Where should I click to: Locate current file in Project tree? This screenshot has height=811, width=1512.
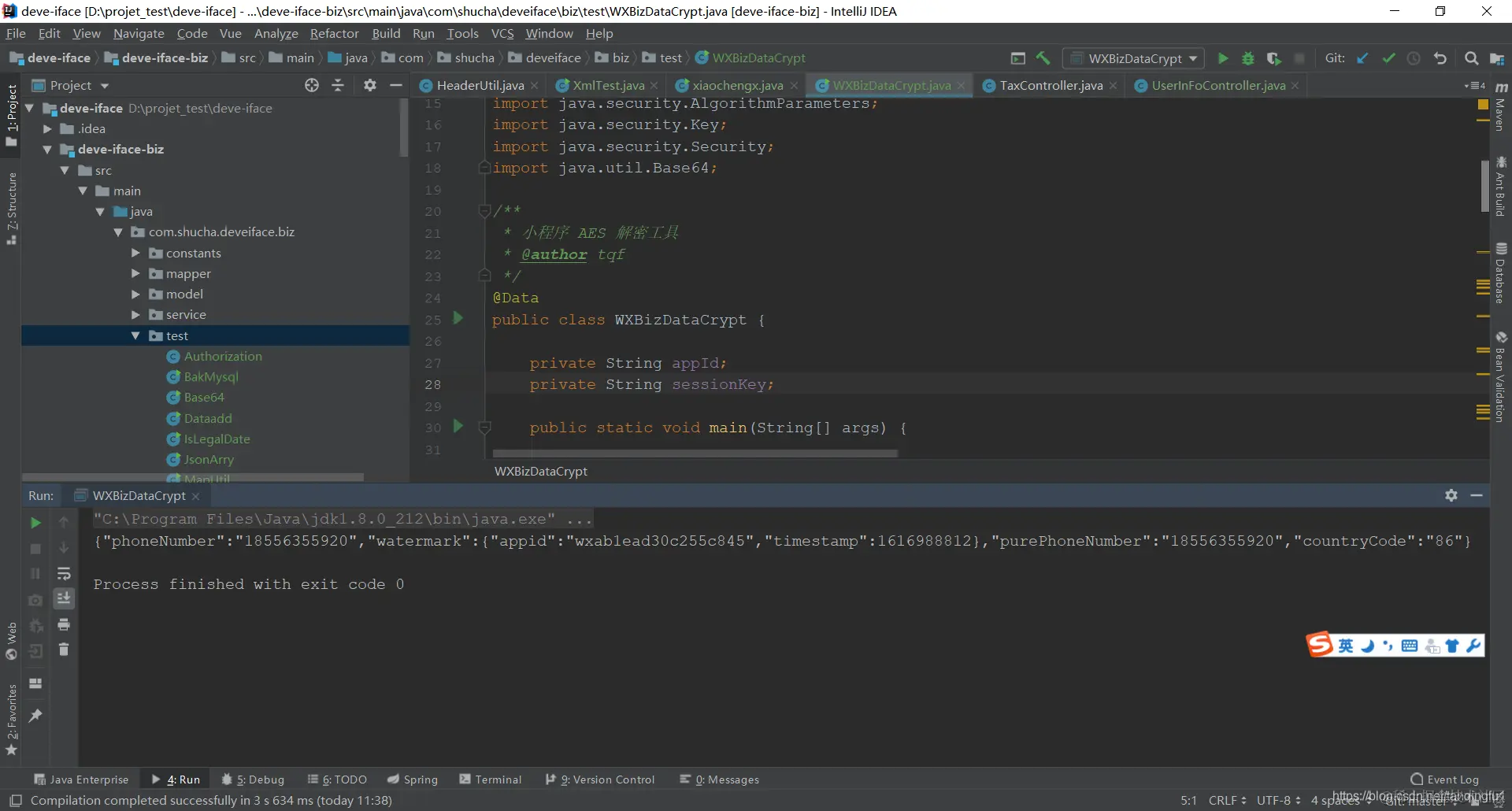tap(312, 85)
